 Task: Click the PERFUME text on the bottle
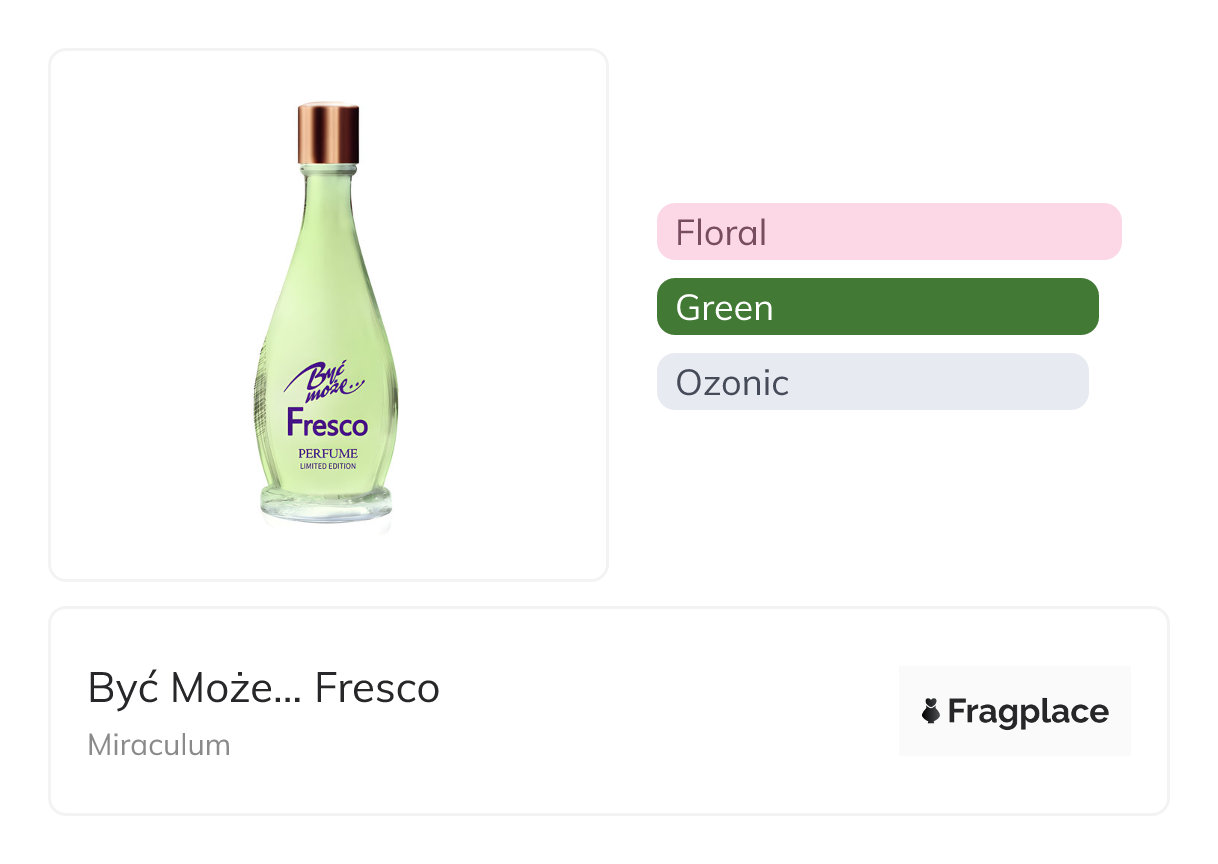[x=327, y=453]
